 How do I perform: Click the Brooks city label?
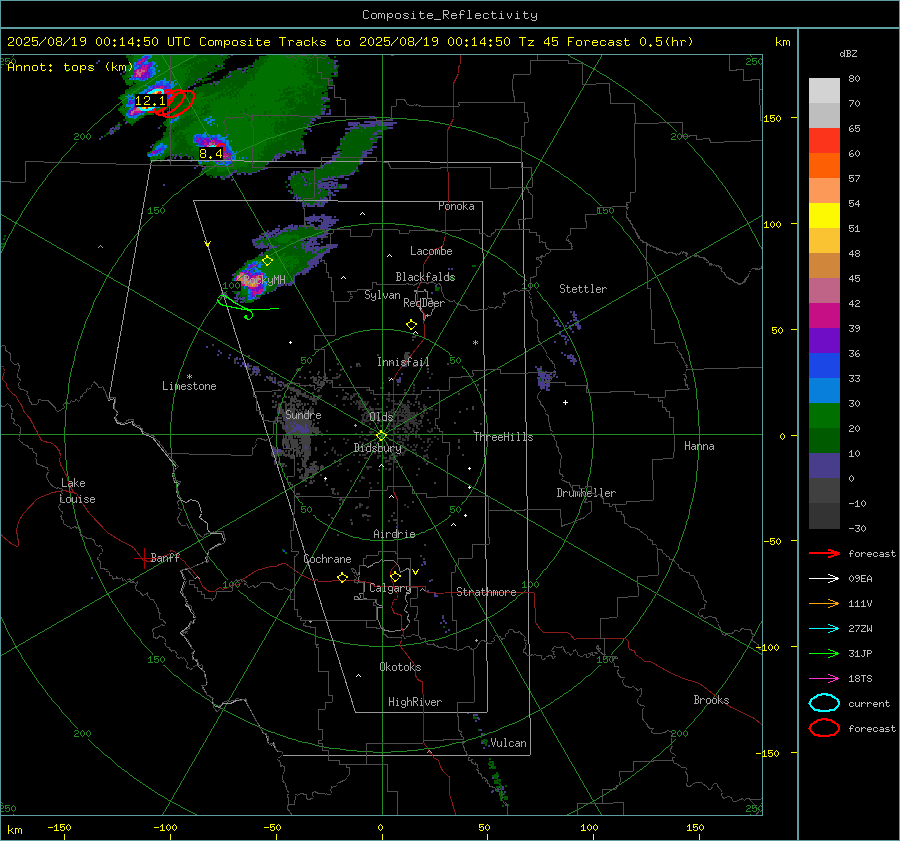point(711,700)
